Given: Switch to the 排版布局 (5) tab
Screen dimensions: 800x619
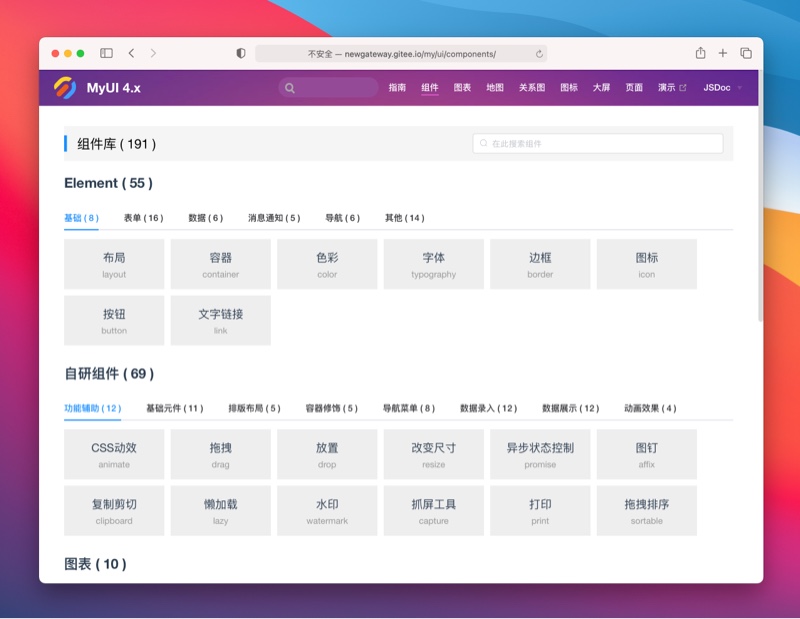Looking at the screenshot, I should click(x=255, y=408).
